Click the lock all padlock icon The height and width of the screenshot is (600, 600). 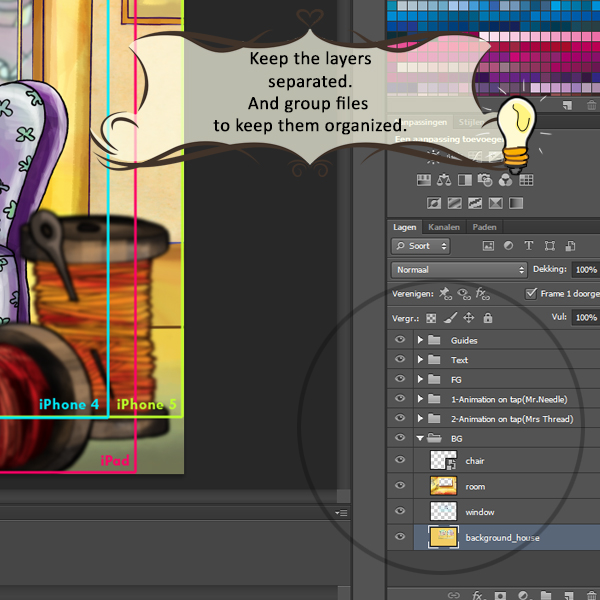tap(487, 318)
